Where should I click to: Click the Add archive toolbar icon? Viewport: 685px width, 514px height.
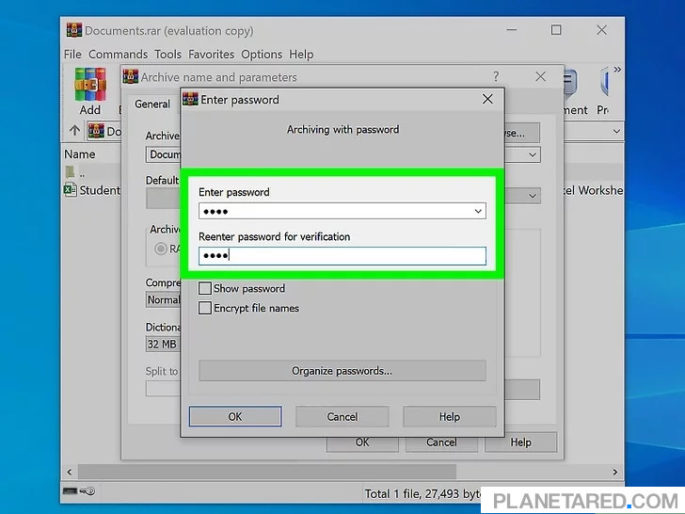[x=90, y=90]
